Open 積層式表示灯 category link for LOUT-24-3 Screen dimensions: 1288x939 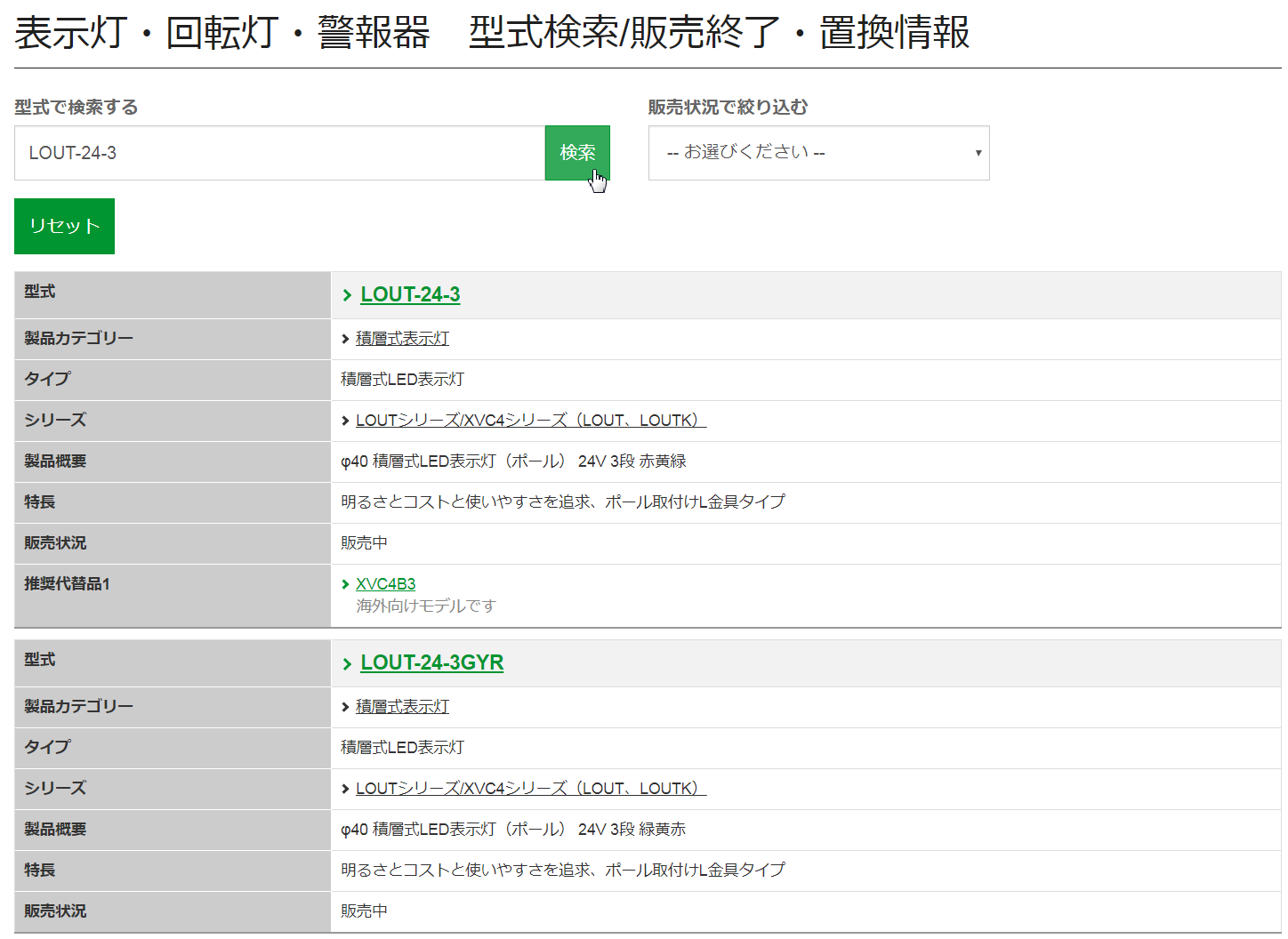pyautogui.click(x=402, y=339)
